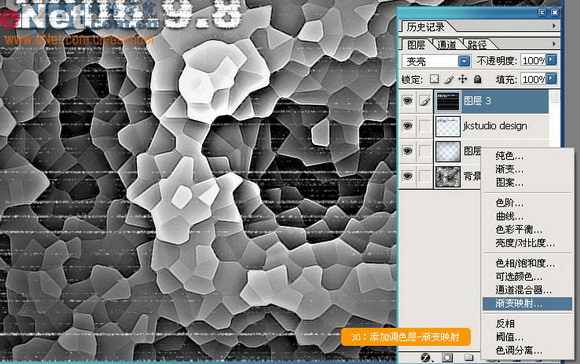
Task: Toggle lock position move icon
Action: [463, 79]
